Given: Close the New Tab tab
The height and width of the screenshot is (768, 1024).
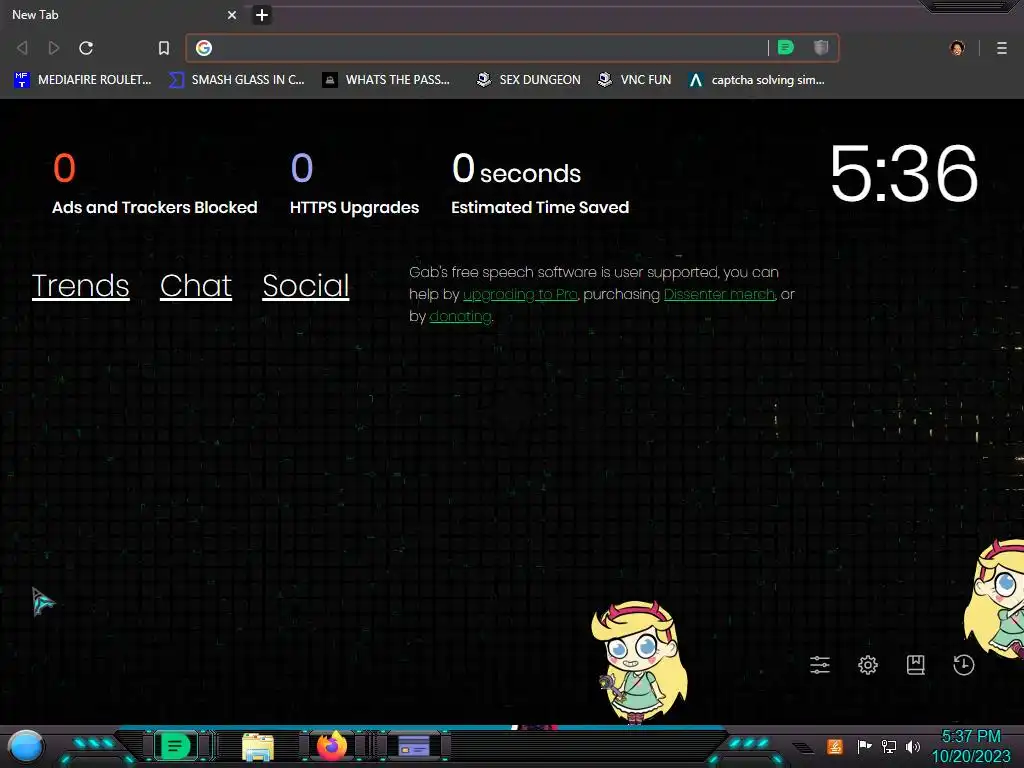Looking at the screenshot, I should pyautogui.click(x=232, y=14).
